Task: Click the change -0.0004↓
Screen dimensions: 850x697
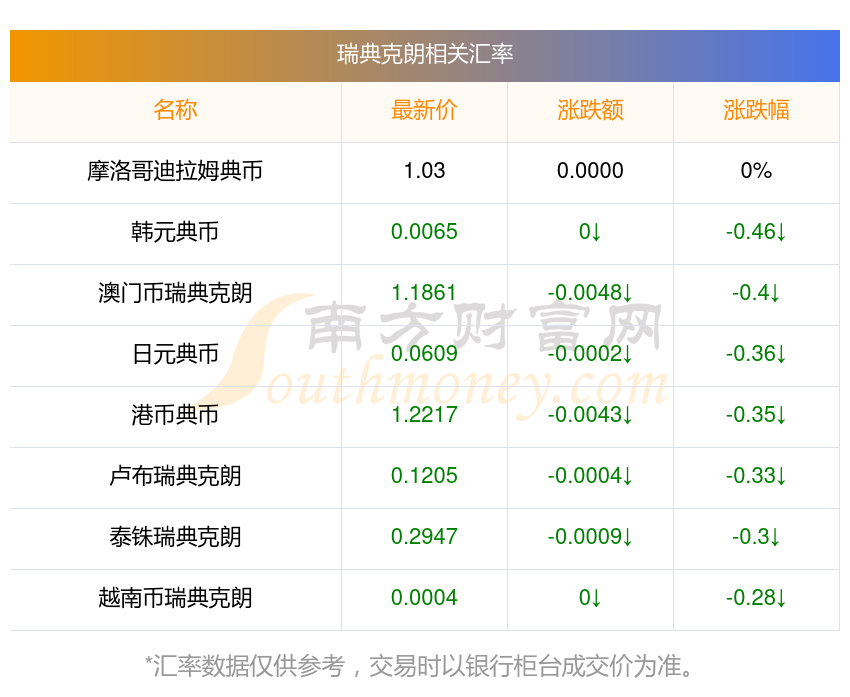Action: click(x=590, y=476)
